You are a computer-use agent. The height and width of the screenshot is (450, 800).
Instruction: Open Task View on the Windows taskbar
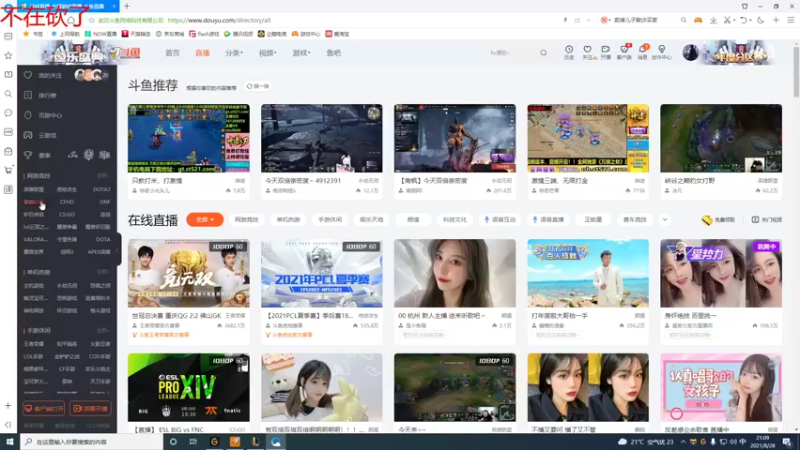point(193,441)
